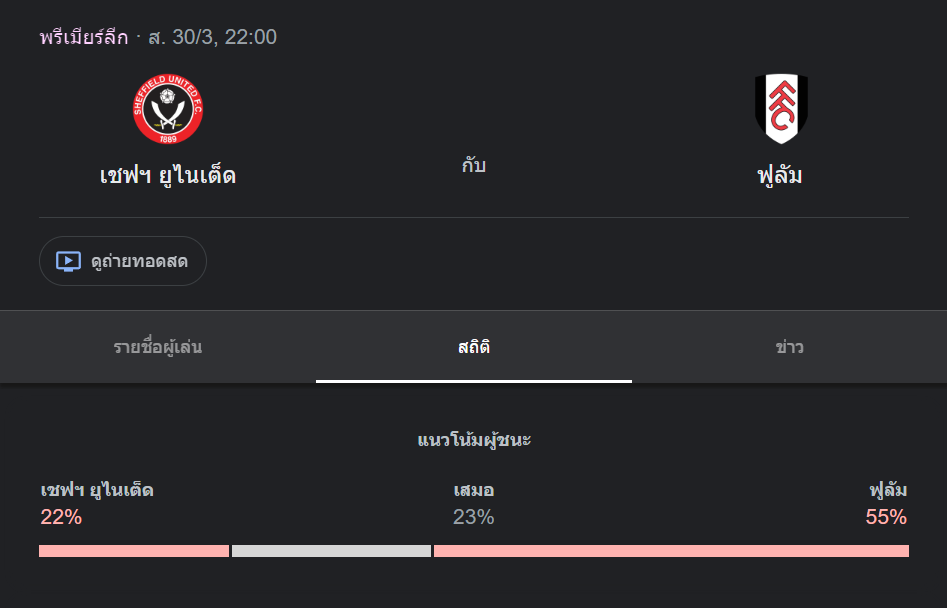This screenshot has height=608, width=947.
Task: Click the 23% draw percentage
Action: [474, 517]
